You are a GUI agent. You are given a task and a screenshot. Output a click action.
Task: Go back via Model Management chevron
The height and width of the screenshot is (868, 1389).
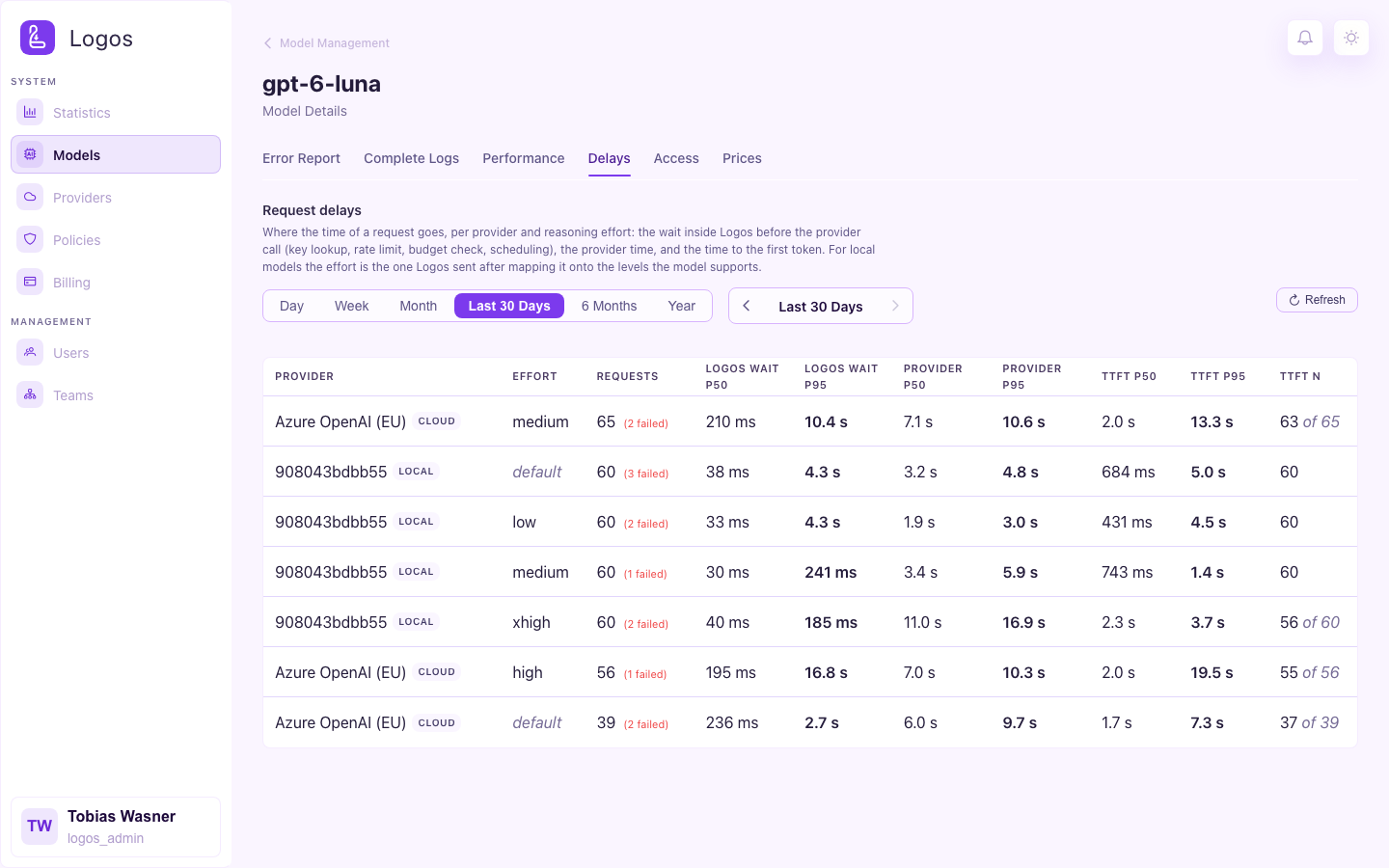268,43
